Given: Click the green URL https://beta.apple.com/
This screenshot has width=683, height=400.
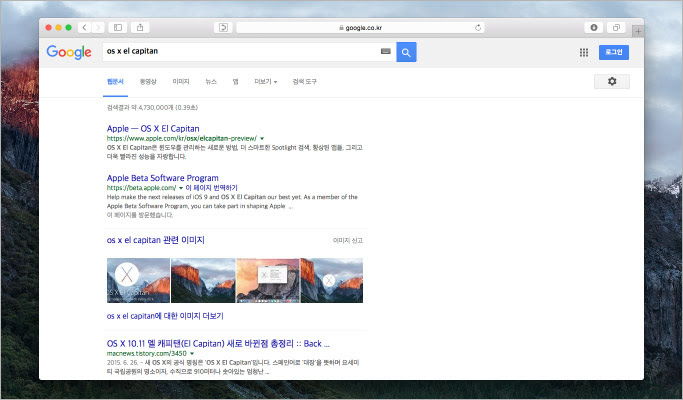Looking at the screenshot, I should pos(141,188).
